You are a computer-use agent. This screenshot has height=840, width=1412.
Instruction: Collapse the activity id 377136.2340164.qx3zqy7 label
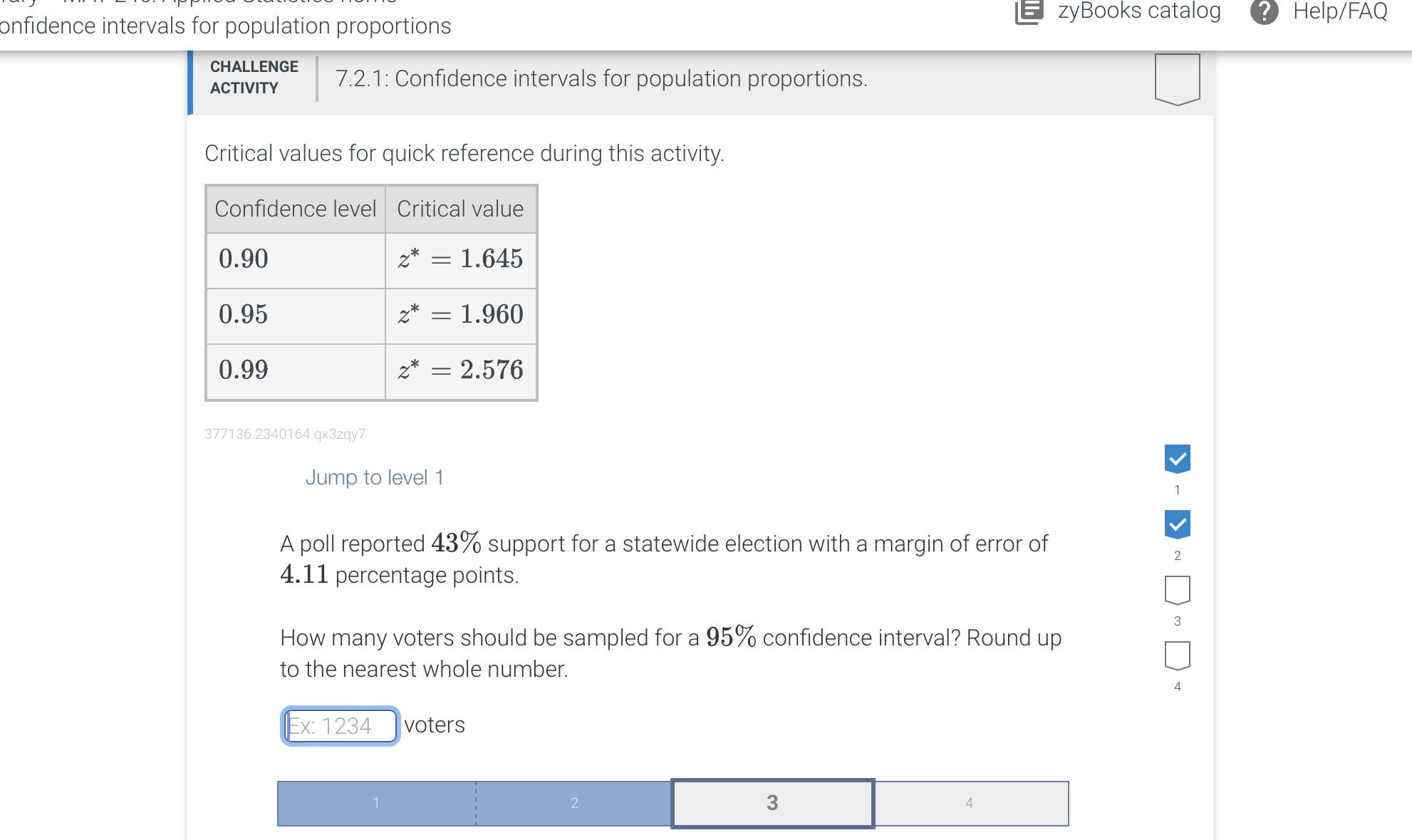[284, 434]
